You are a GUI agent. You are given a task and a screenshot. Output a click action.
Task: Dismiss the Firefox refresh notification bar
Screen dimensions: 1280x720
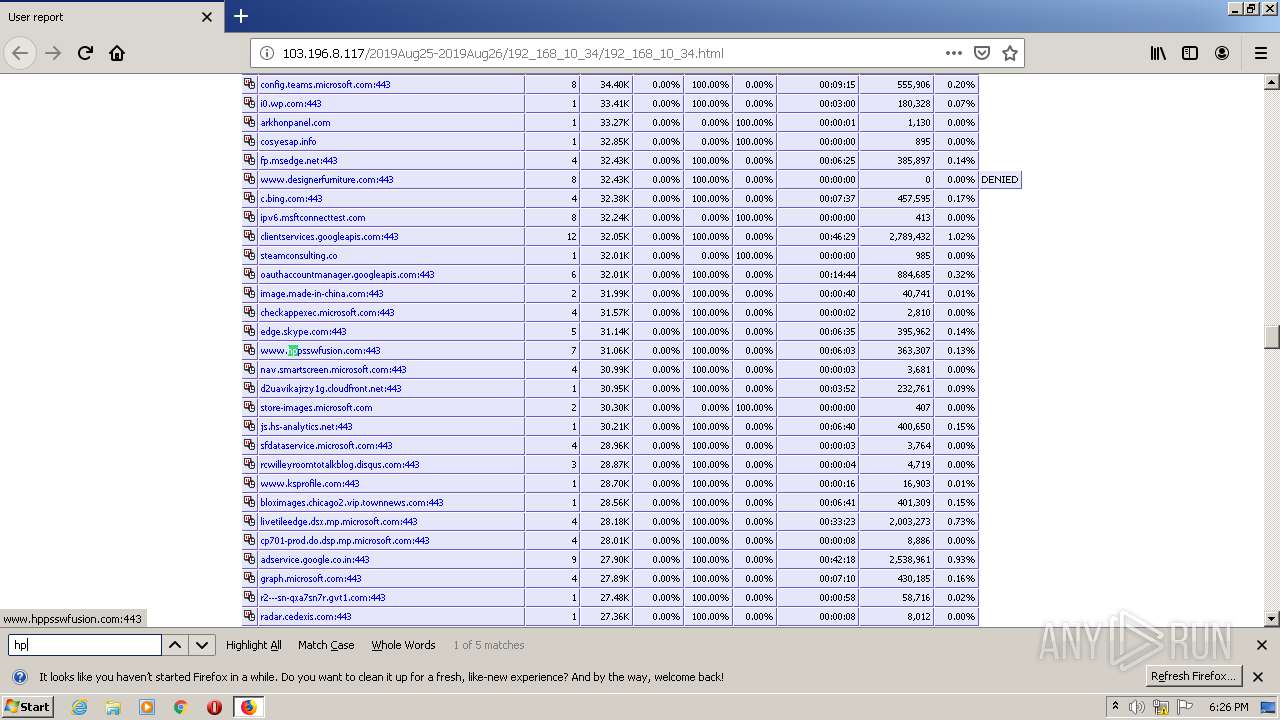coord(1258,677)
